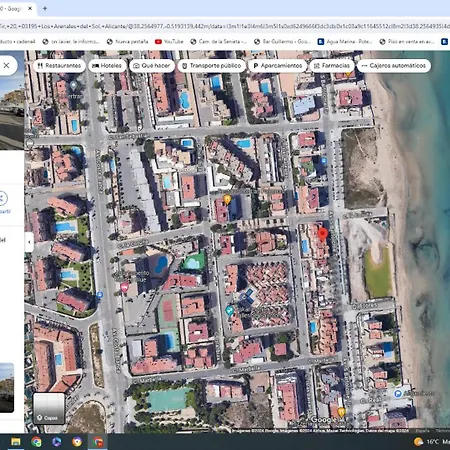Image resolution: width=450 pixels, height=450 pixels.
Task: Close the place details panel with X
Action: [7, 66]
